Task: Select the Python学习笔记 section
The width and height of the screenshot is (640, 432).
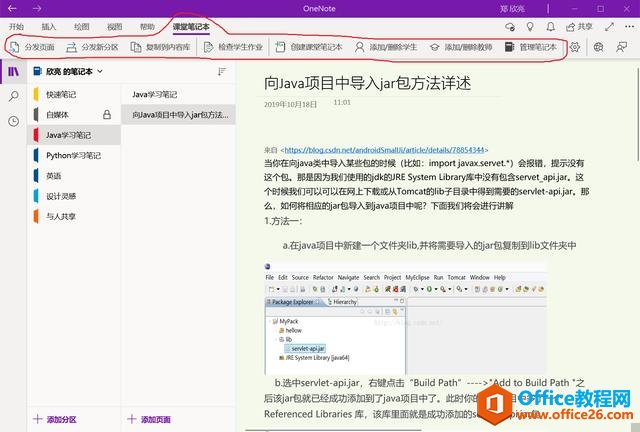Action: point(74,156)
